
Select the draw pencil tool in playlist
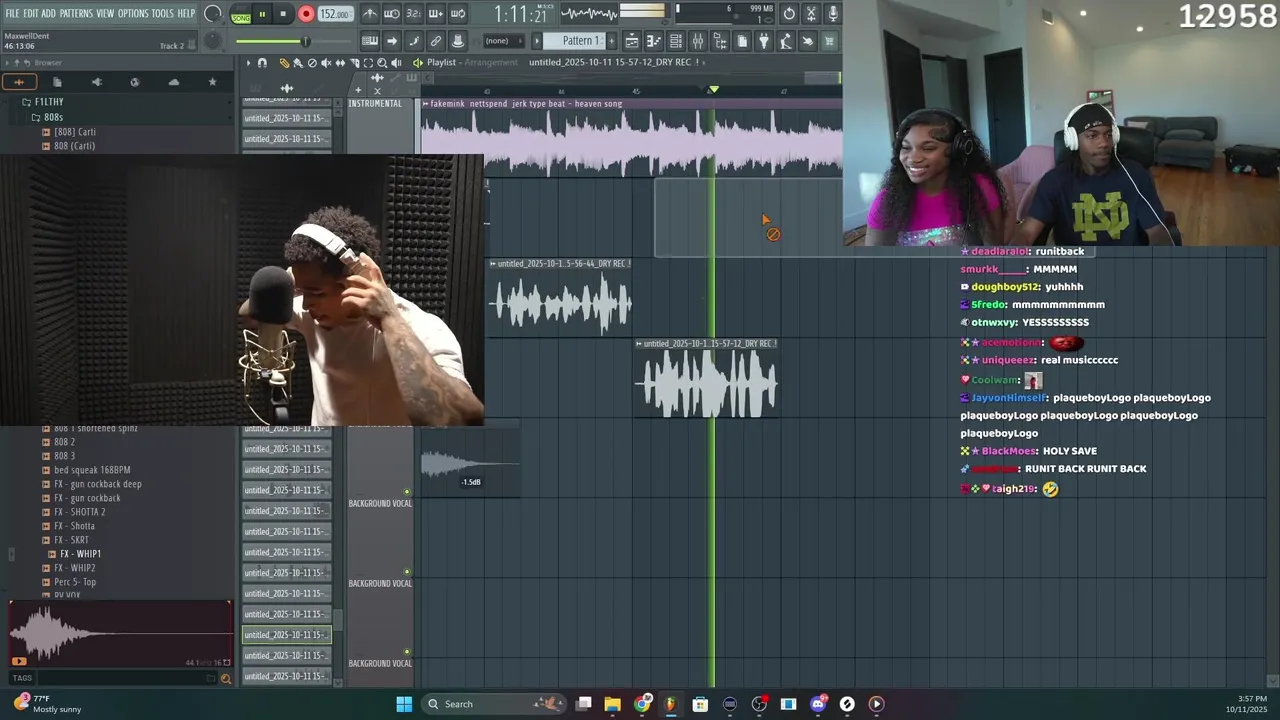click(284, 63)
